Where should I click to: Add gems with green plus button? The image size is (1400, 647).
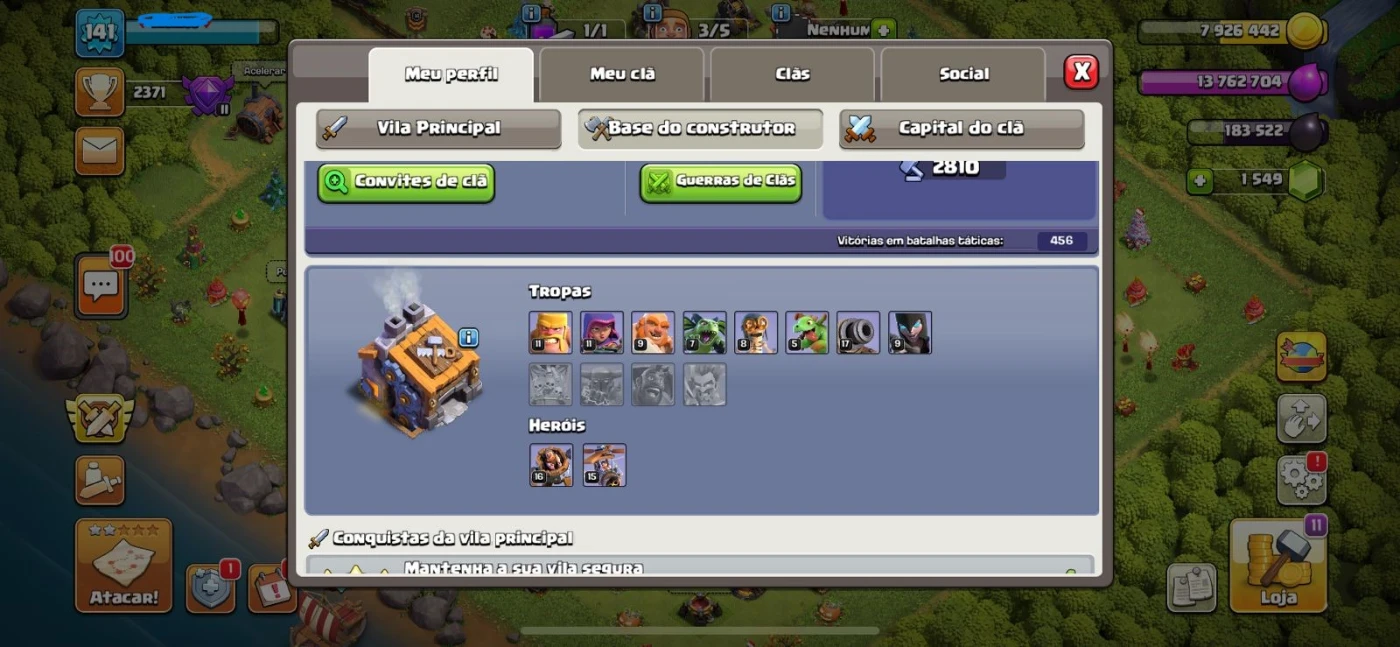1200,181
